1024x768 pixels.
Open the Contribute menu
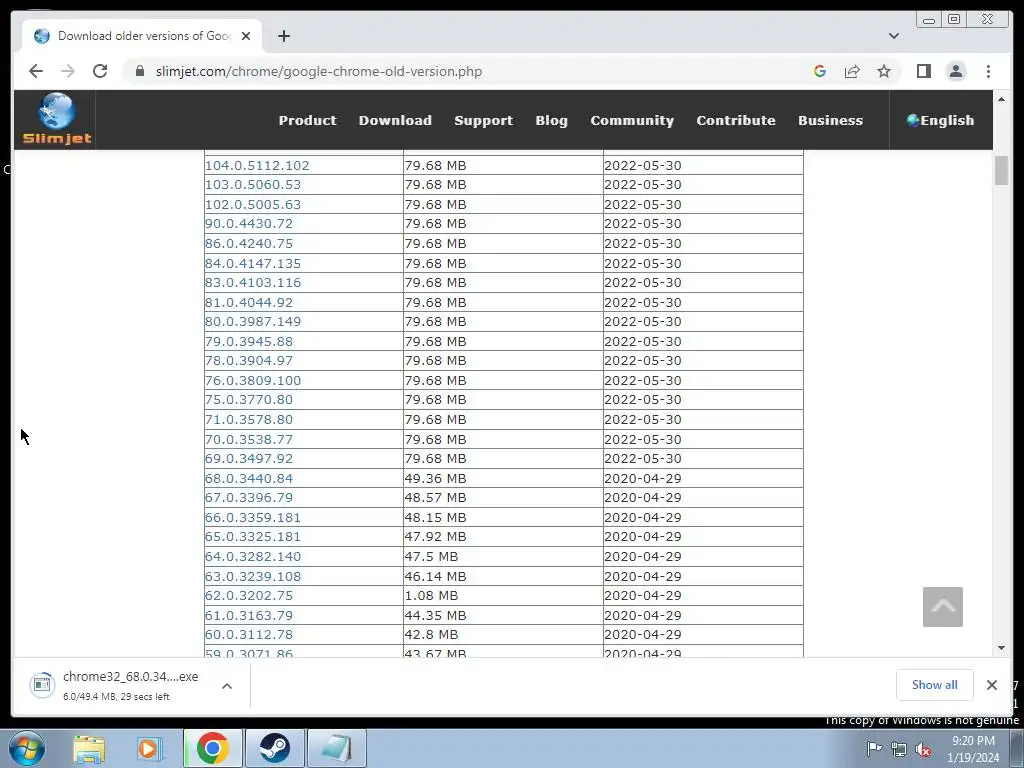[736, 120]
